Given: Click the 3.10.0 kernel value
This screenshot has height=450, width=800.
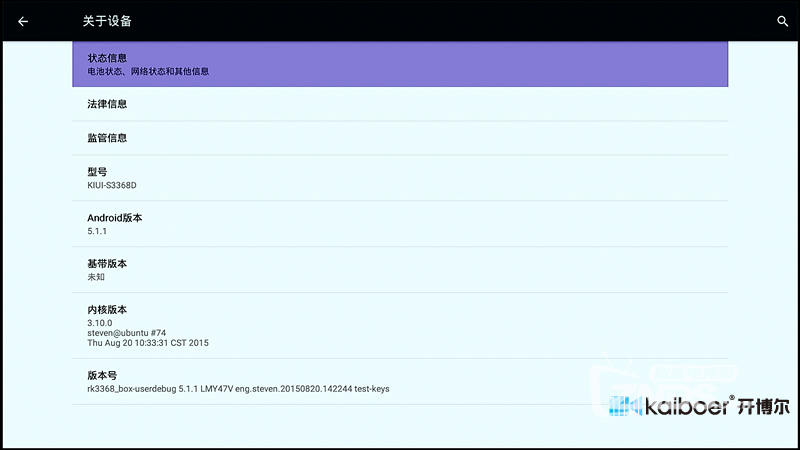Looking at the screenshot, I should click(x=102, y=323).
